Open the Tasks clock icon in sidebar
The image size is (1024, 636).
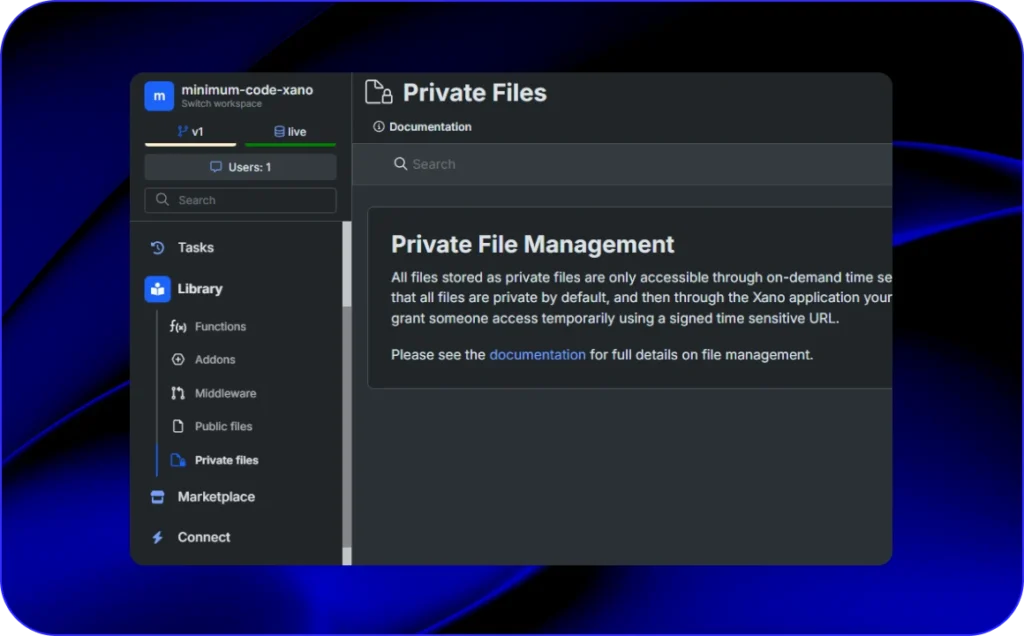click(157, 248)
